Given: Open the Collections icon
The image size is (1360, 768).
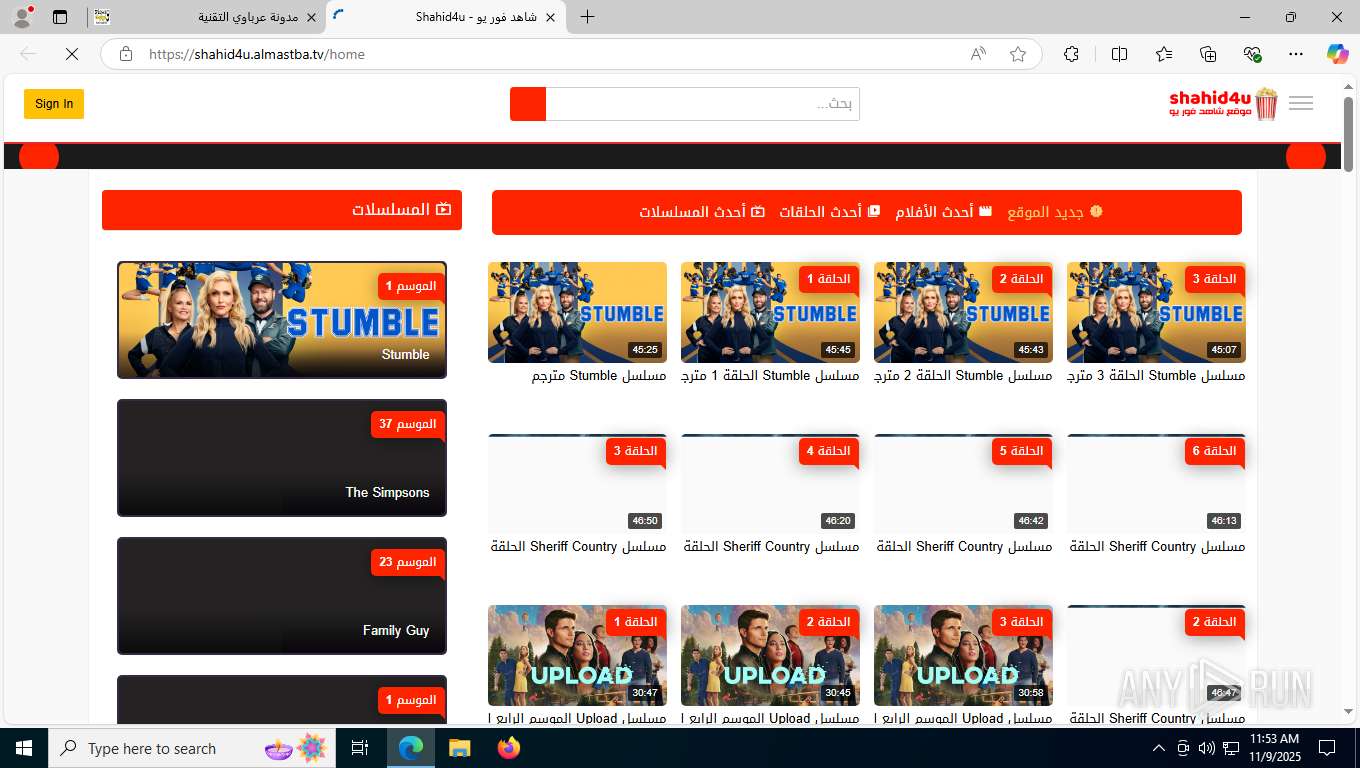Looking at the screenshot, I should (1208, 54).
